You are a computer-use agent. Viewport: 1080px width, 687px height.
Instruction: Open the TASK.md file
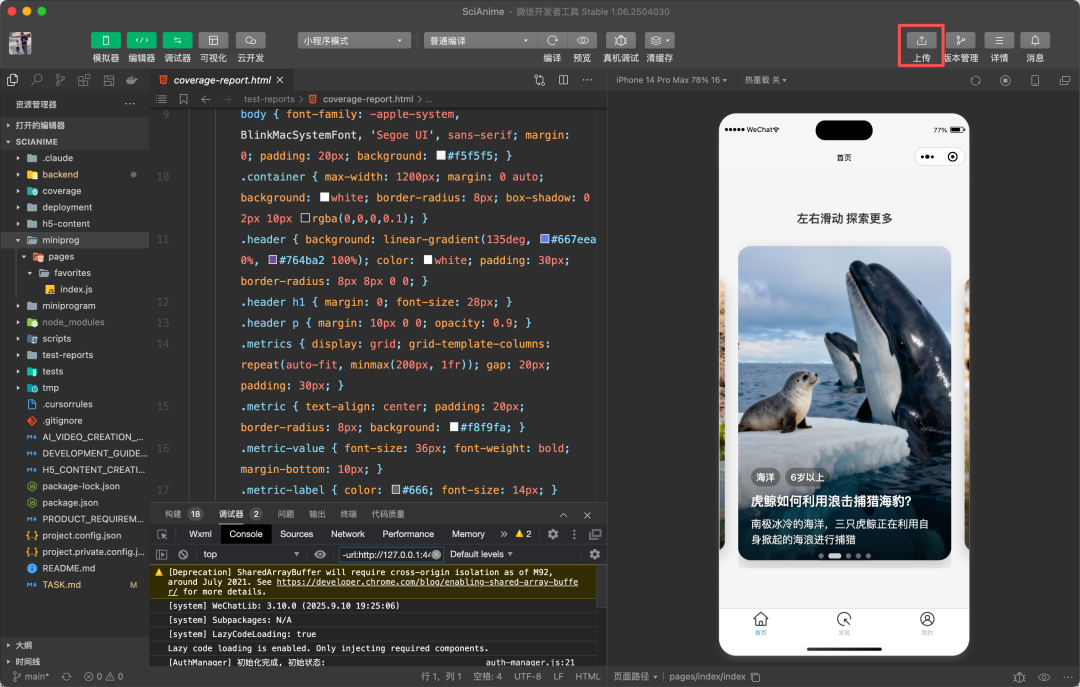pos(61,584)
